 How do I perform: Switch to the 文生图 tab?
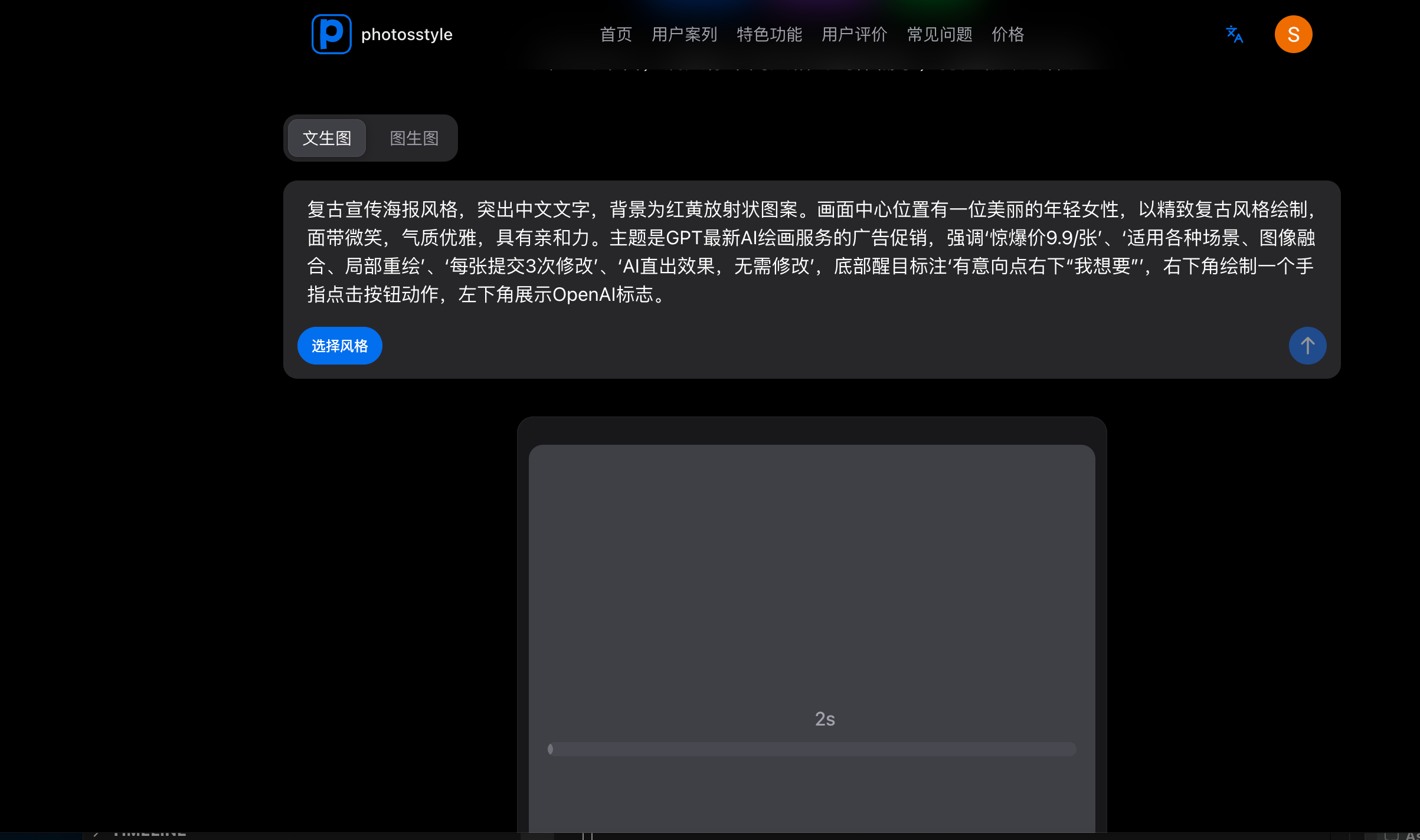point(327,138)
